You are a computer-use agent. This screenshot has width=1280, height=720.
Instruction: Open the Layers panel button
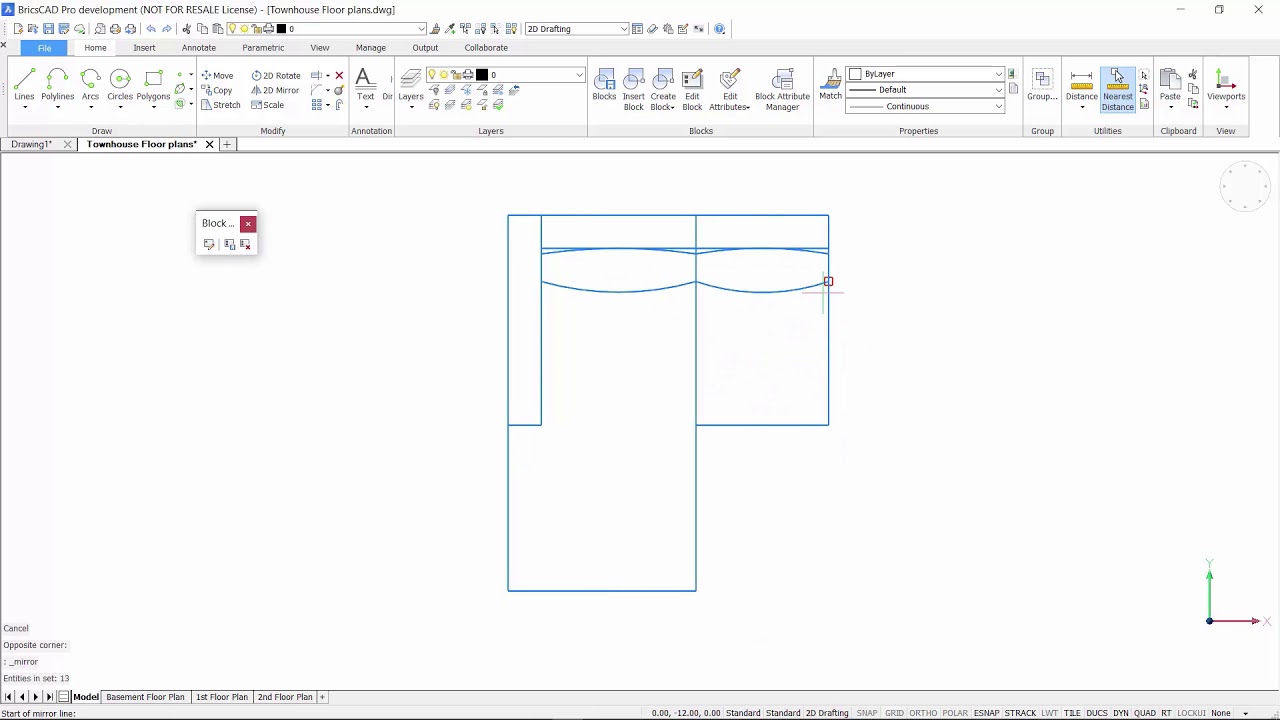411,84
